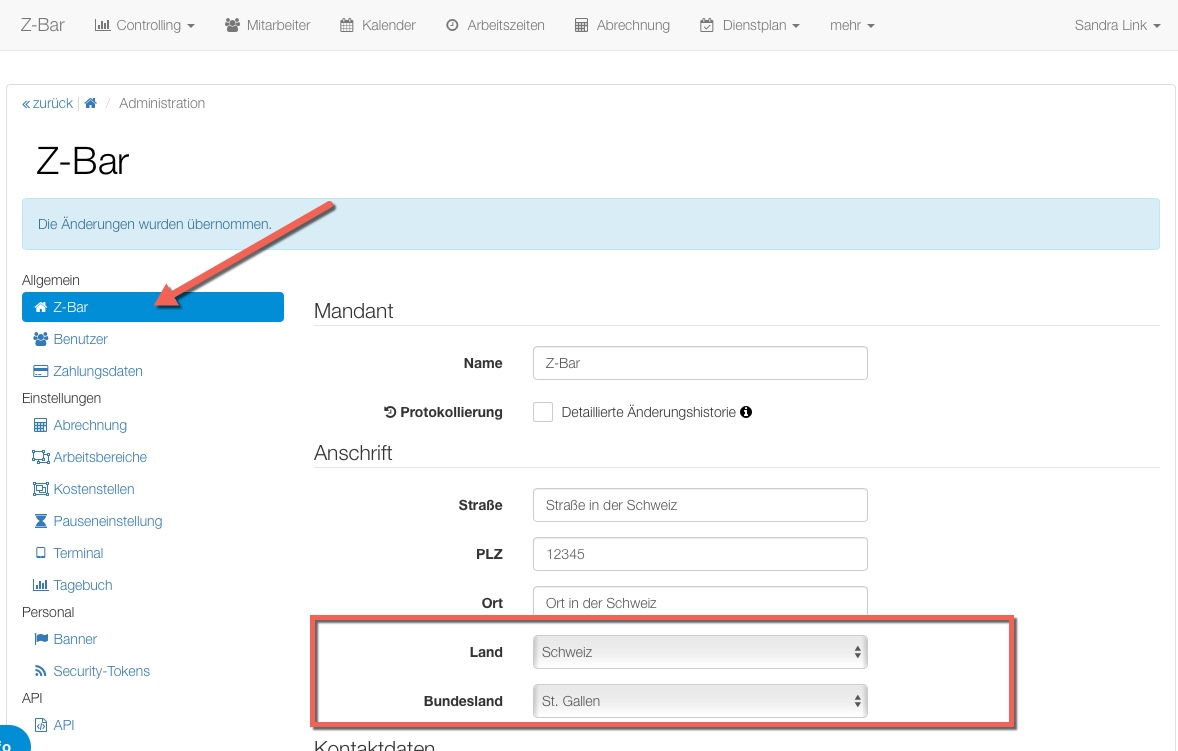Open the Arbeitszeiten page
The image size is (1178, 751).
pyautogui.click(x=495, y=25)
